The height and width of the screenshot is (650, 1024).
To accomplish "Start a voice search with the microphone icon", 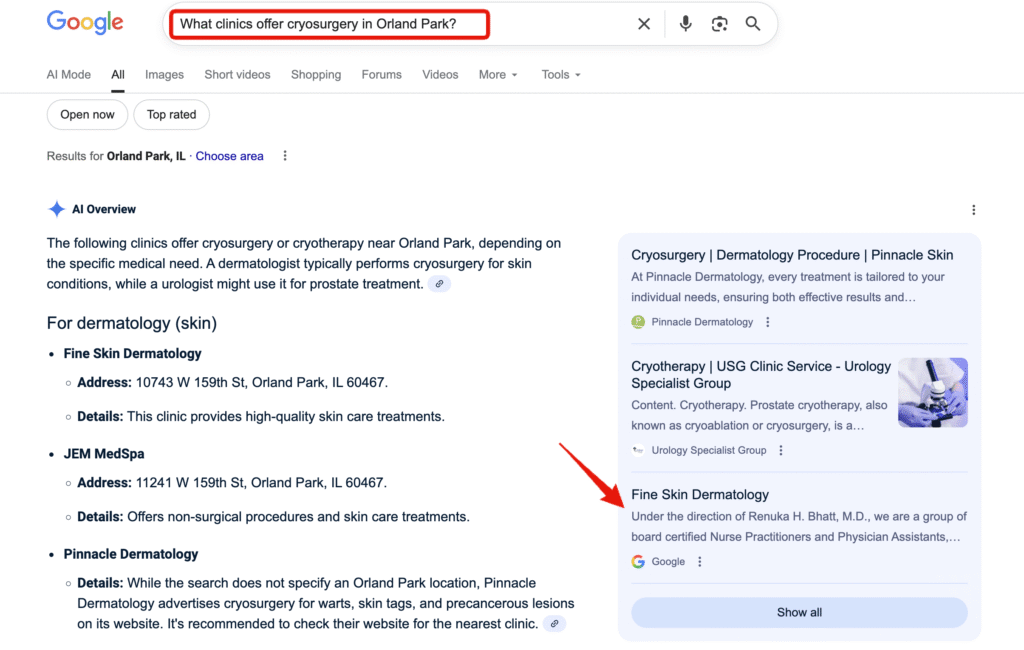I will coord(685,23).
